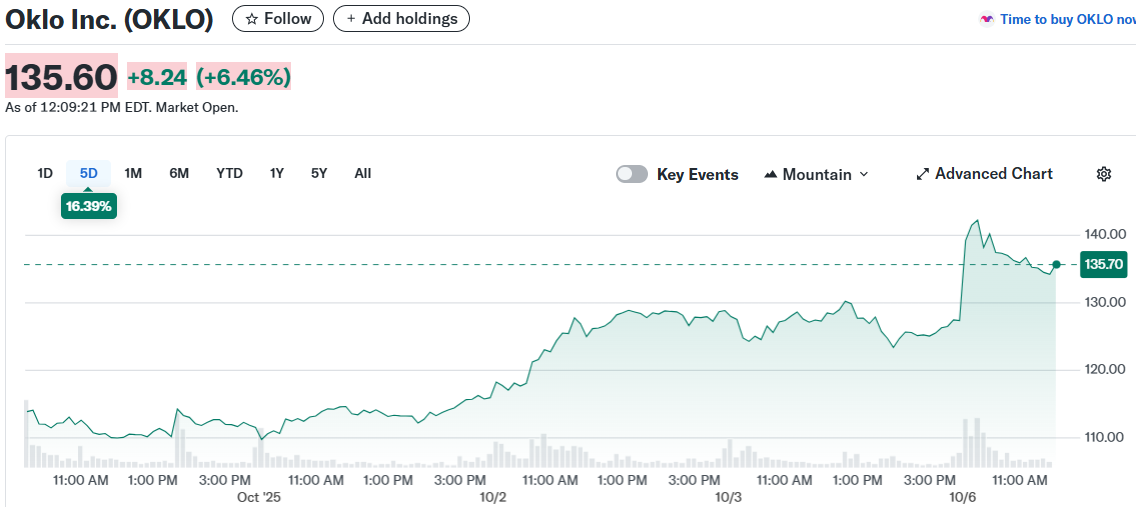Expand the Mountain chart style dropdown chevron
This screenshot has height=507, width=1136.
864,174
